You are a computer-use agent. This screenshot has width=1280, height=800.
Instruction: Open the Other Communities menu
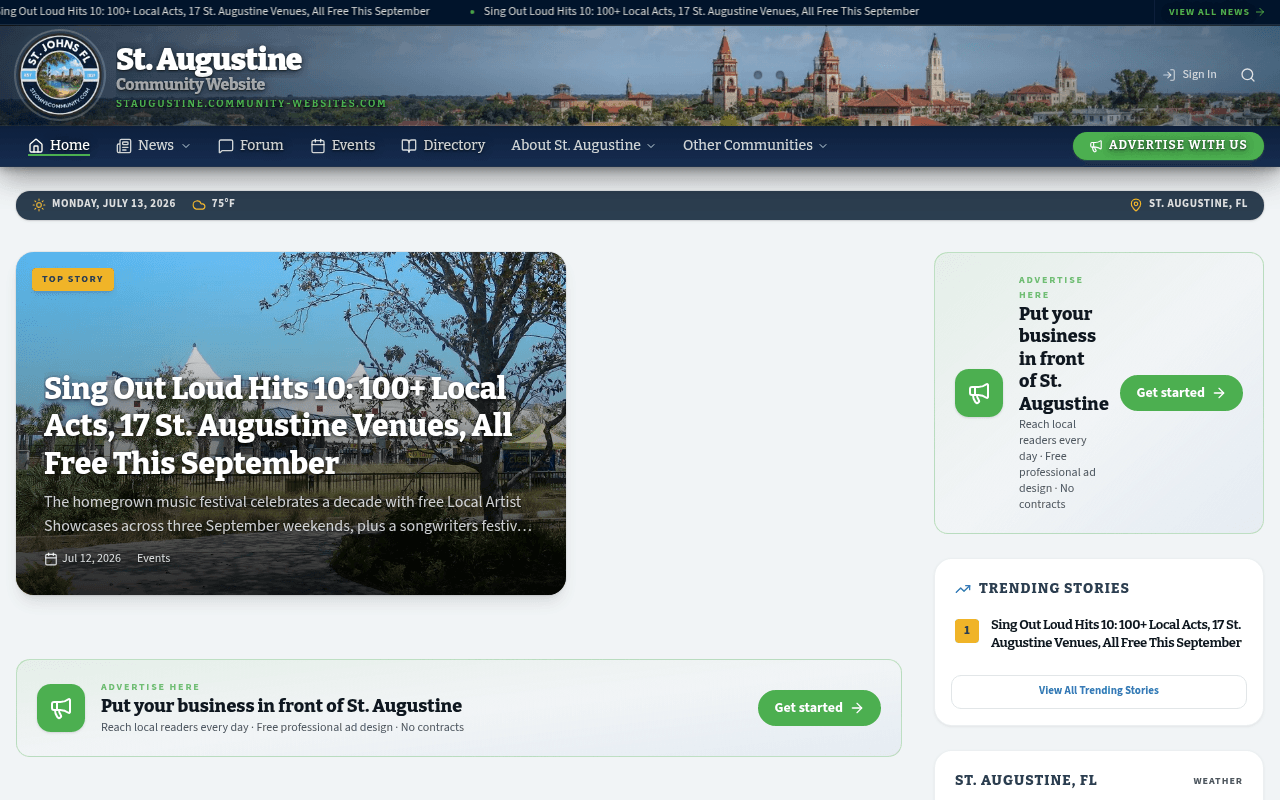(x=756, y=146)
